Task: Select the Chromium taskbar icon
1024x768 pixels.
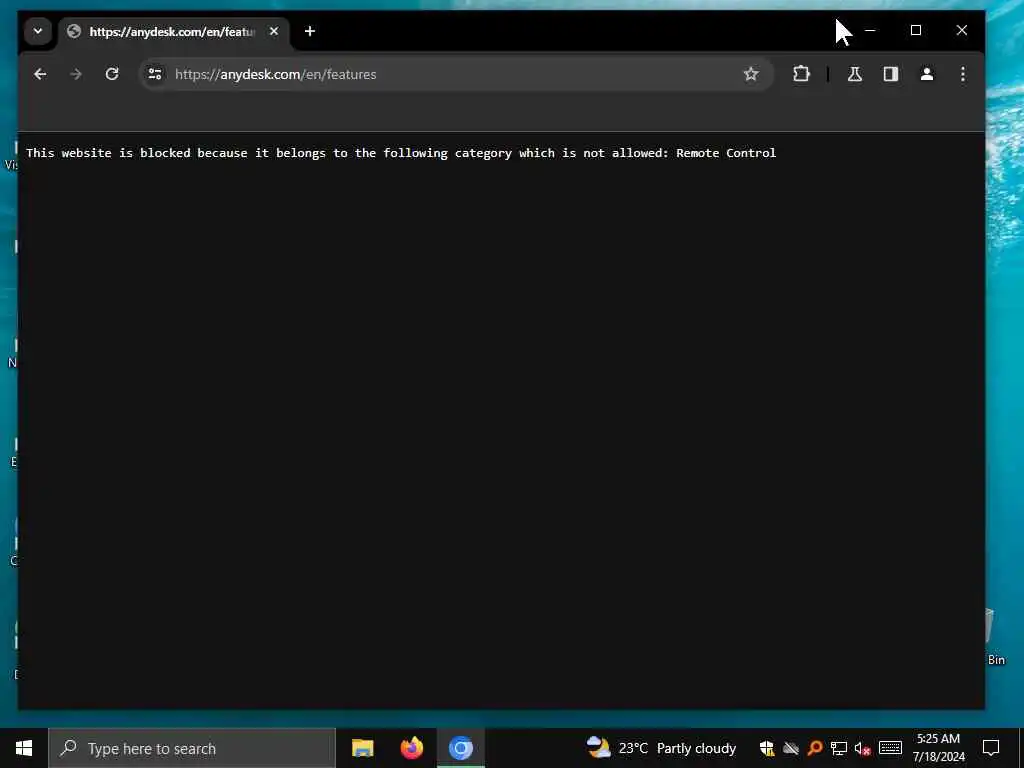Action: click(460, 748)
